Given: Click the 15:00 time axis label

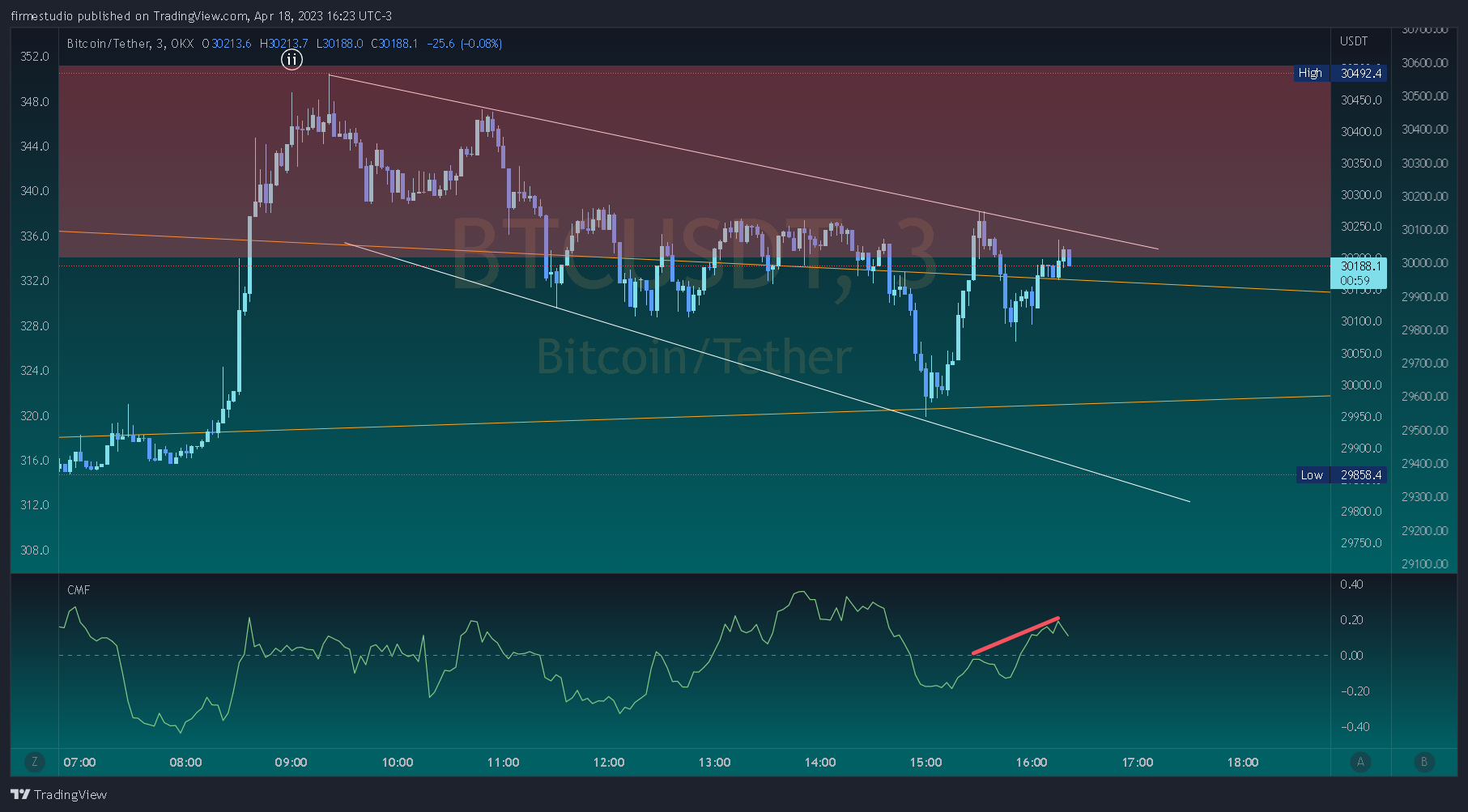Looking at the screenshot, I should click(925, 763).
